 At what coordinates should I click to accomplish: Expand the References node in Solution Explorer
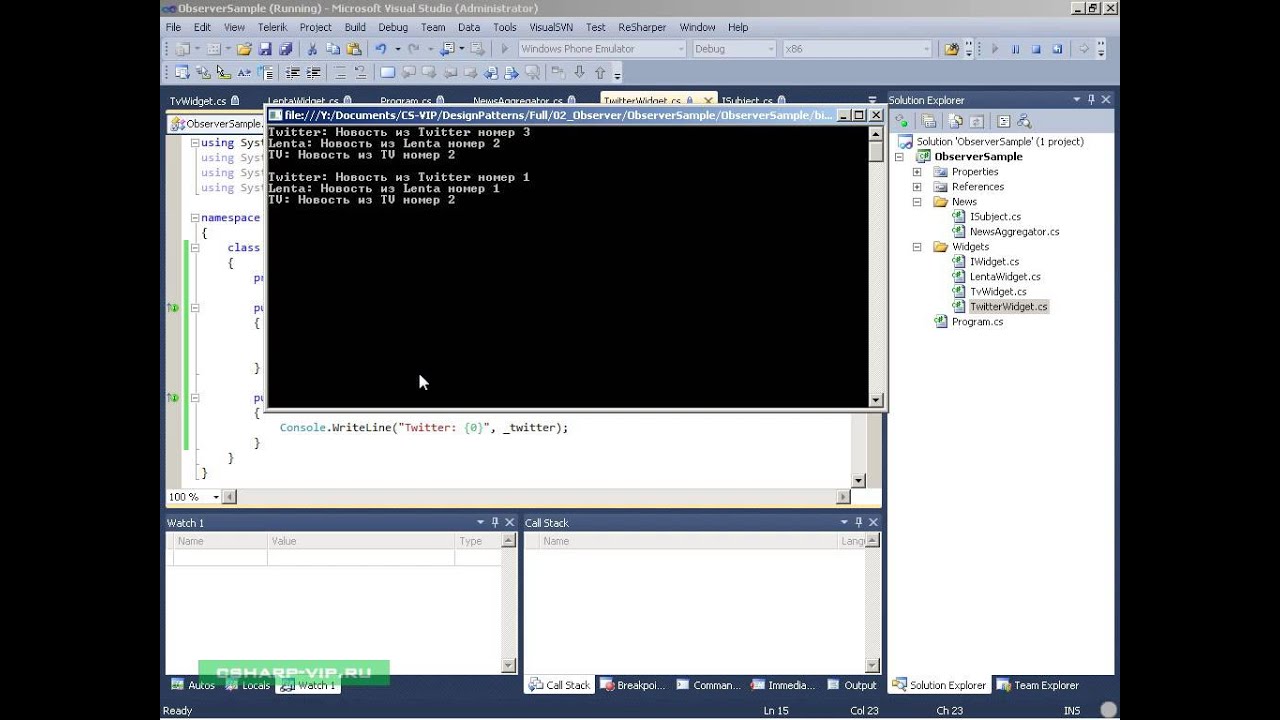pos(917,187)
